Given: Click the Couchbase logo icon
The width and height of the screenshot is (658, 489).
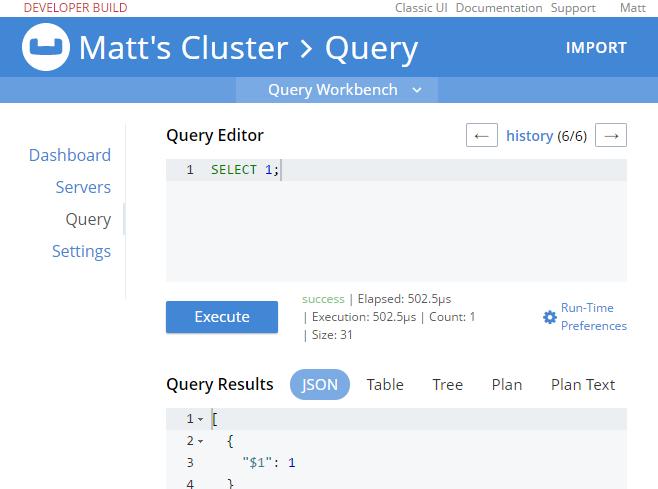Looking at the screenshot, I should tap(46, 47).
